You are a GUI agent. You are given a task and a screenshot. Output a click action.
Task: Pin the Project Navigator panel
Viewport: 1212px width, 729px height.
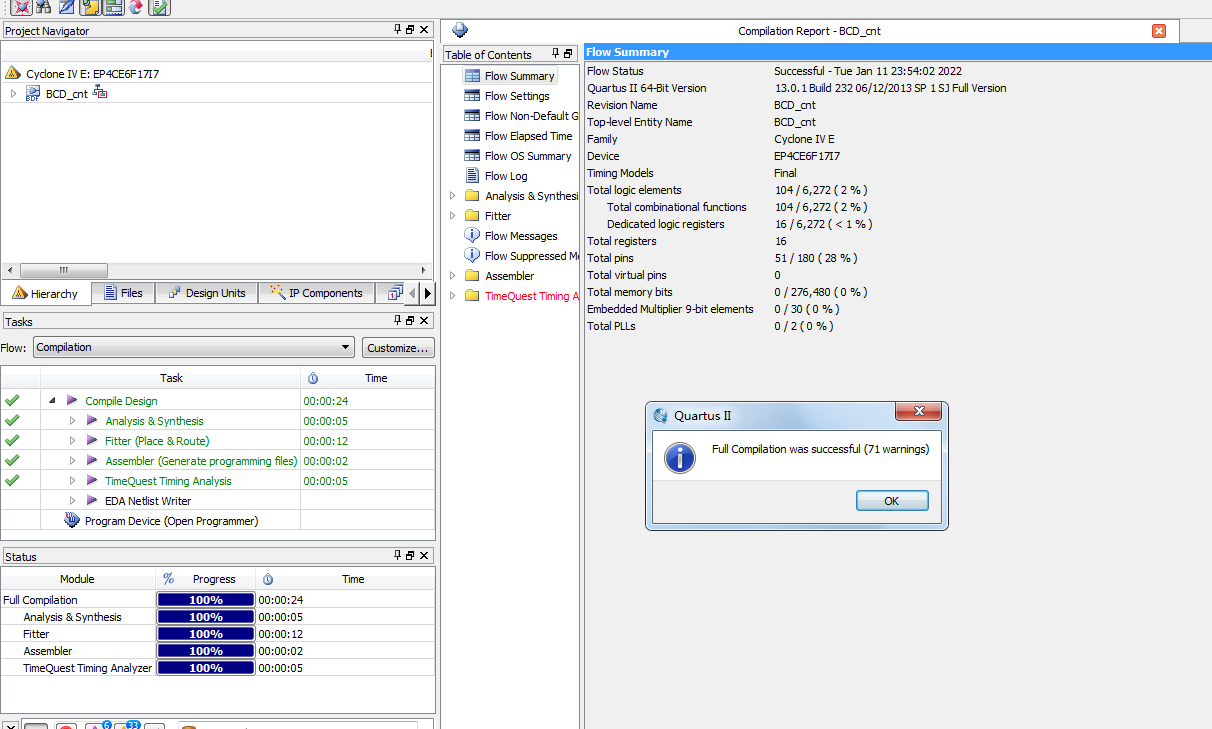(397, 30)
